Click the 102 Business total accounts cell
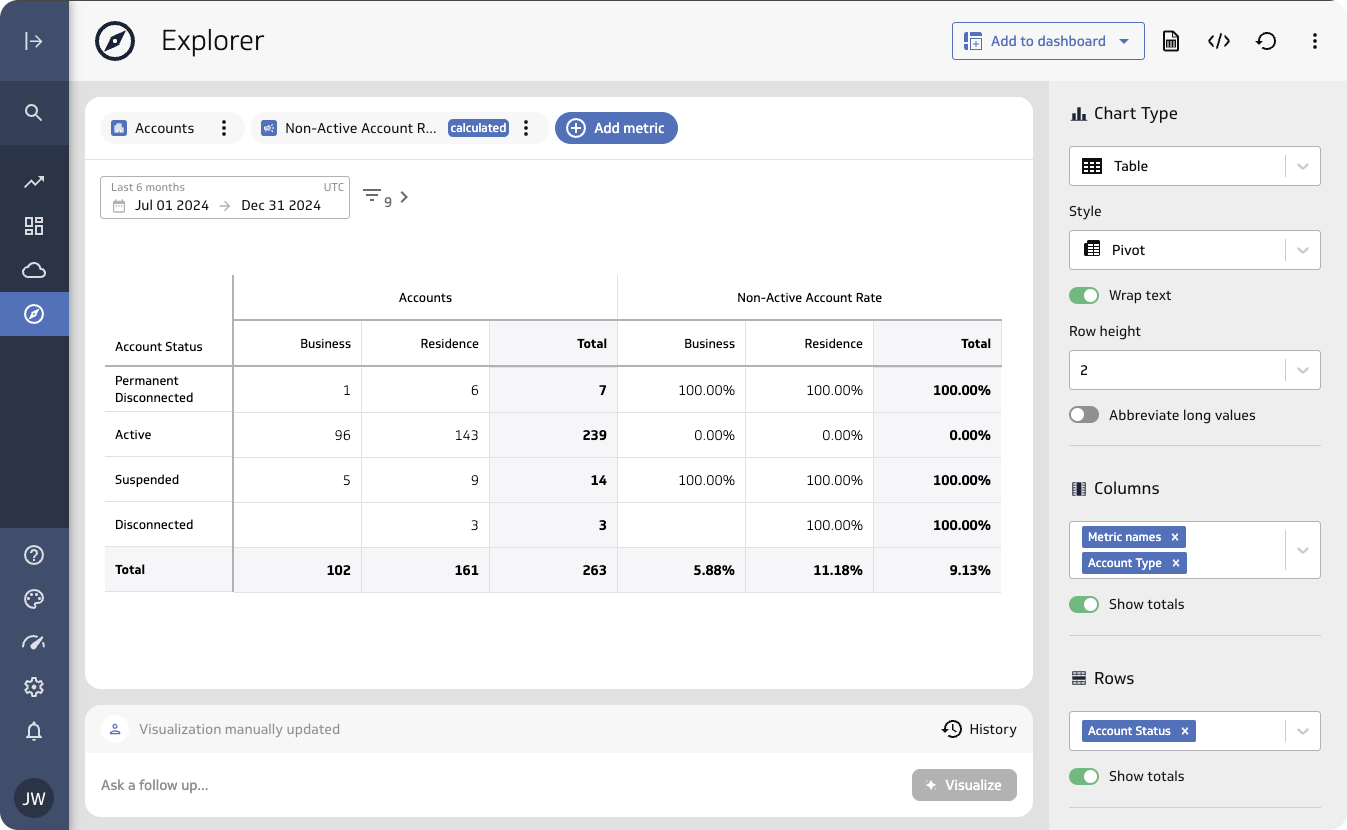Viewport: 1347px width, 830px height. 297,570
